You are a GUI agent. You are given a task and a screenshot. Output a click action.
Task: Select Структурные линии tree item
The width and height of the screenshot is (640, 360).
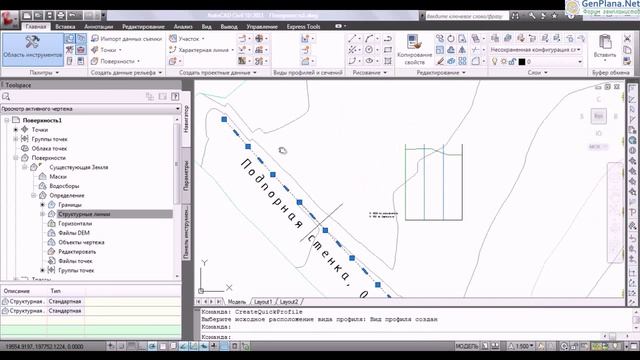(84, 214)
